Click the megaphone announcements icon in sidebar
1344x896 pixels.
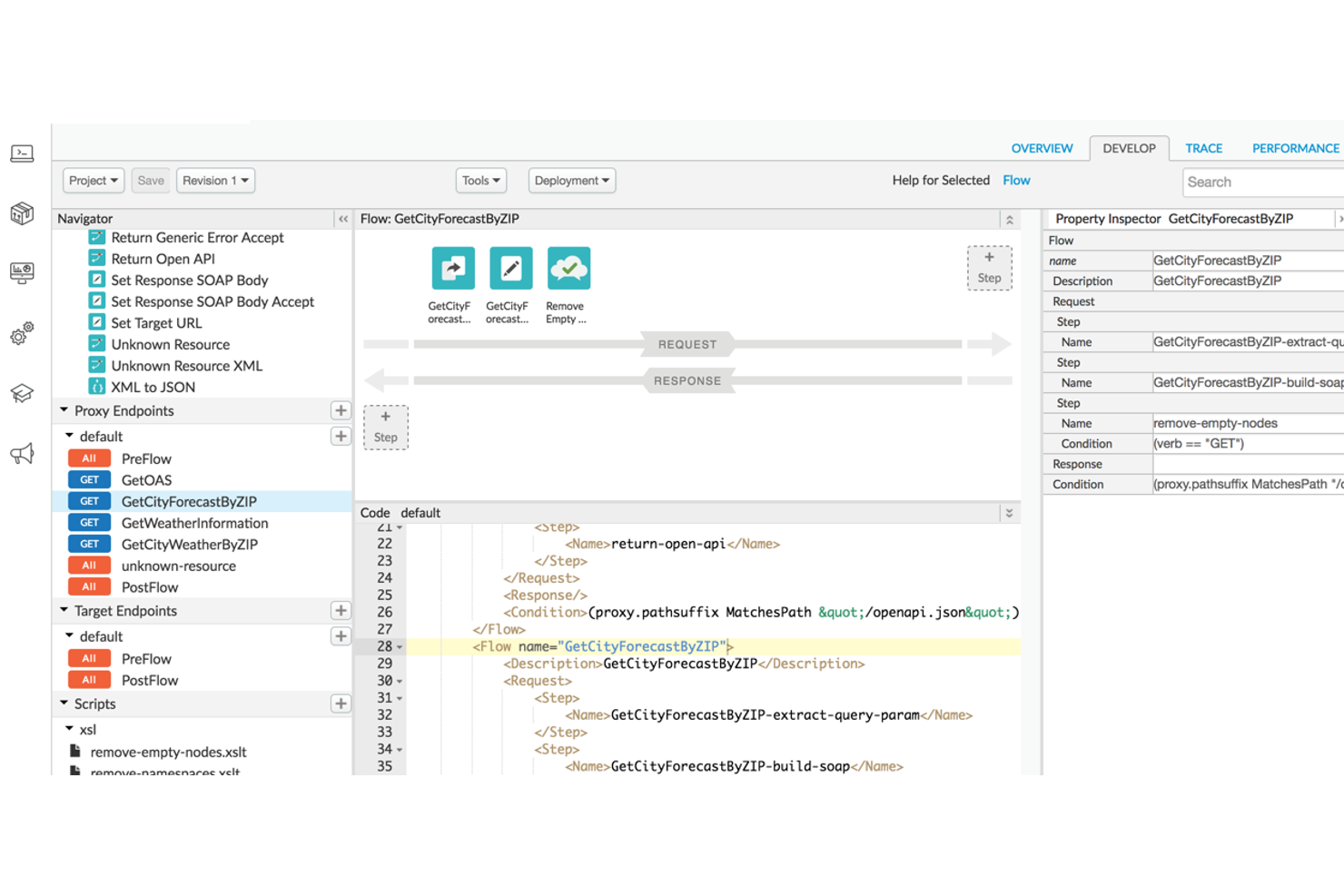click(x=22, y=454)
